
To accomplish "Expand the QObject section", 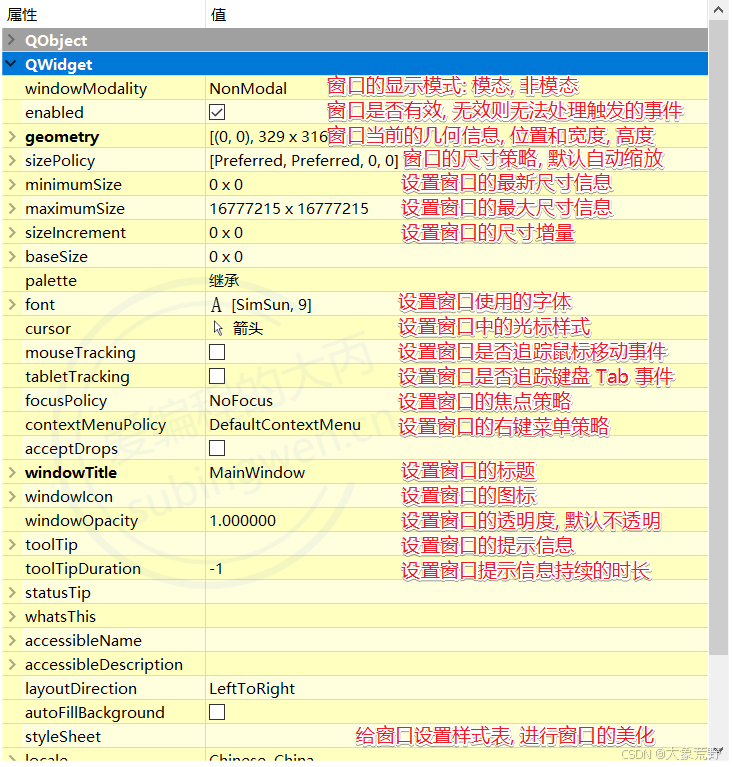I will coord(12,40).
